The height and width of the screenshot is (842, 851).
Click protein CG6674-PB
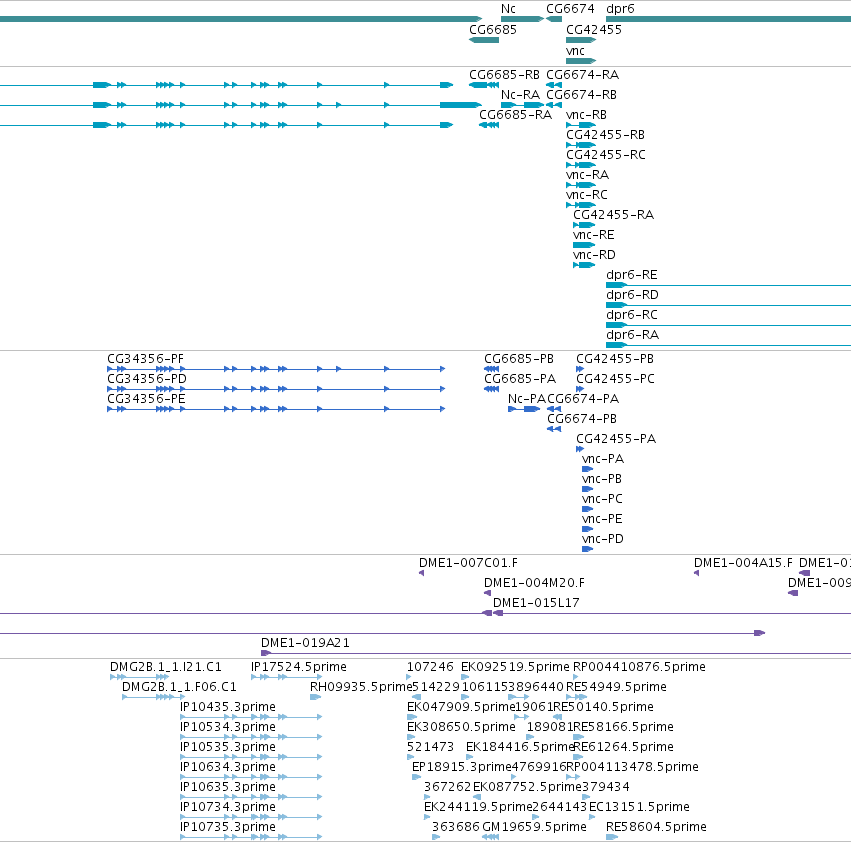click(x=582, y=419)
